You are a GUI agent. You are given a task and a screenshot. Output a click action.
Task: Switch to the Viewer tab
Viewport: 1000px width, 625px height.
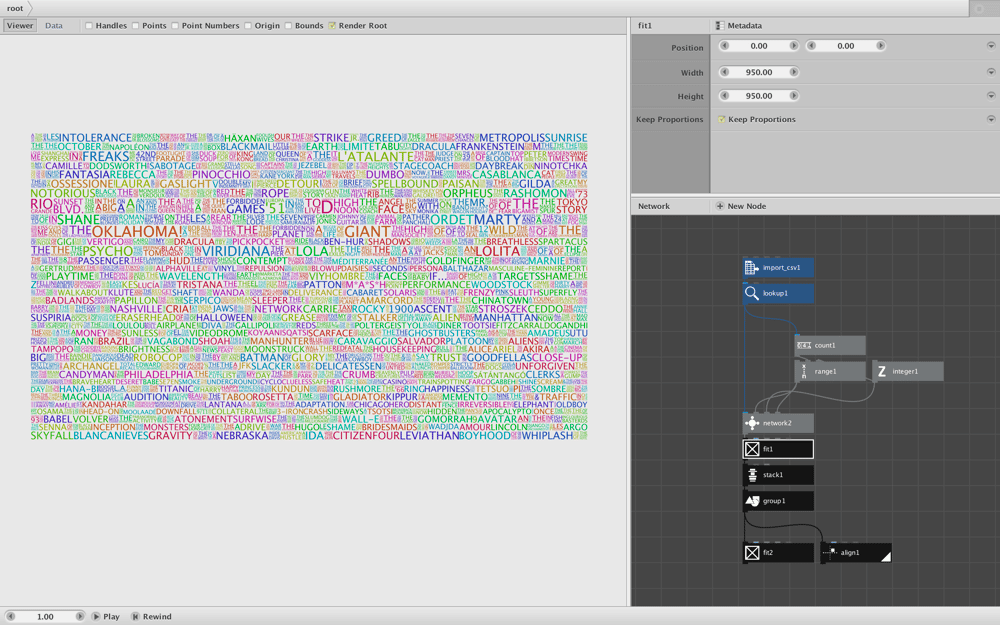pyautogui.click(x=20, y=26)
